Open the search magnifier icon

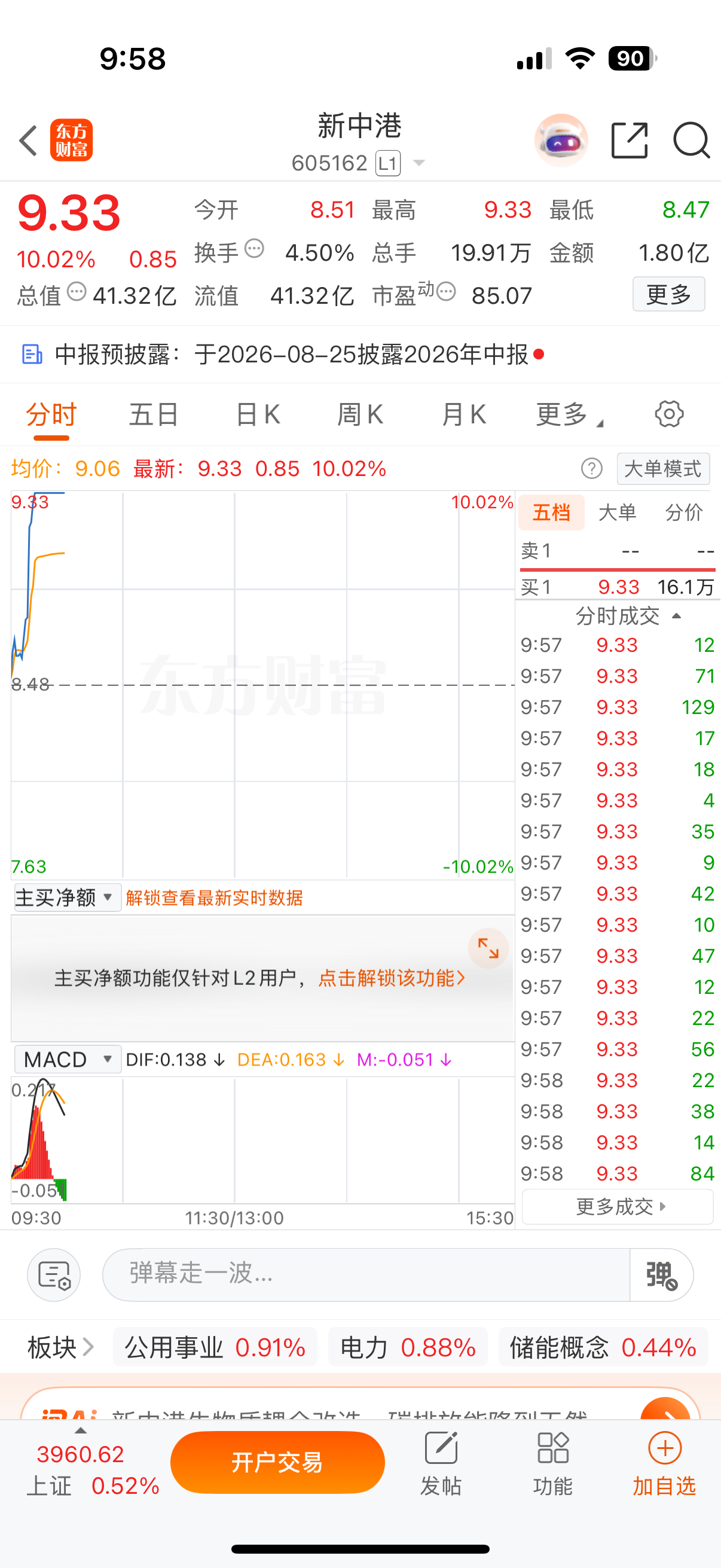tap(692, 141)
